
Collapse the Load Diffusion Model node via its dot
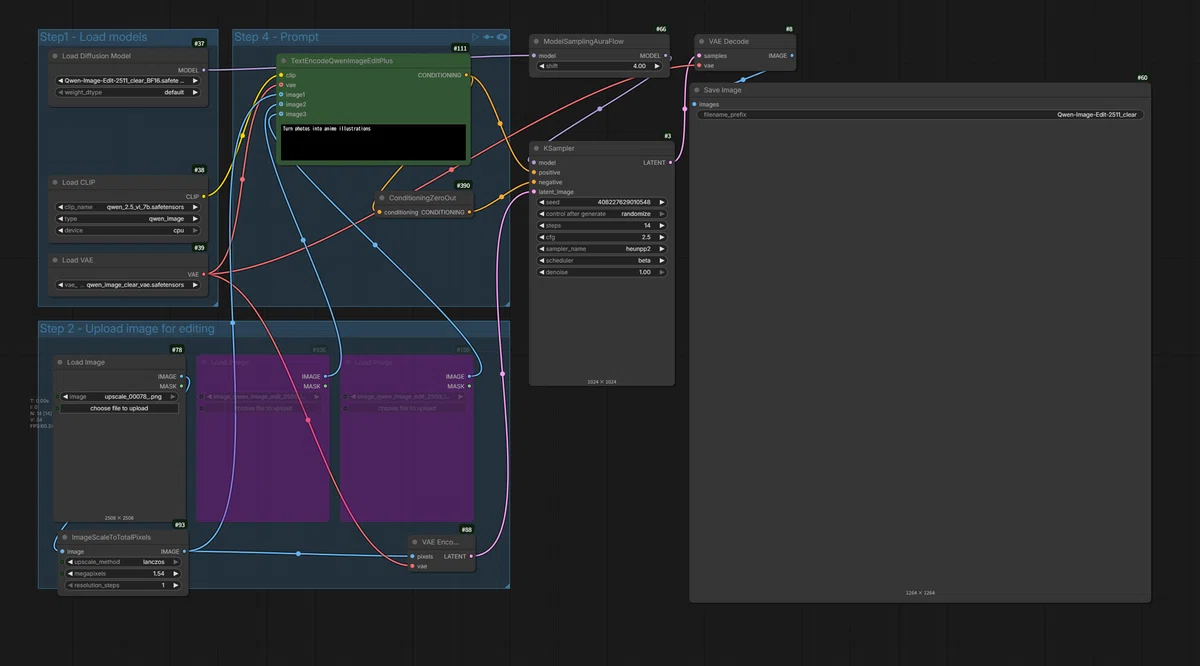55,56
